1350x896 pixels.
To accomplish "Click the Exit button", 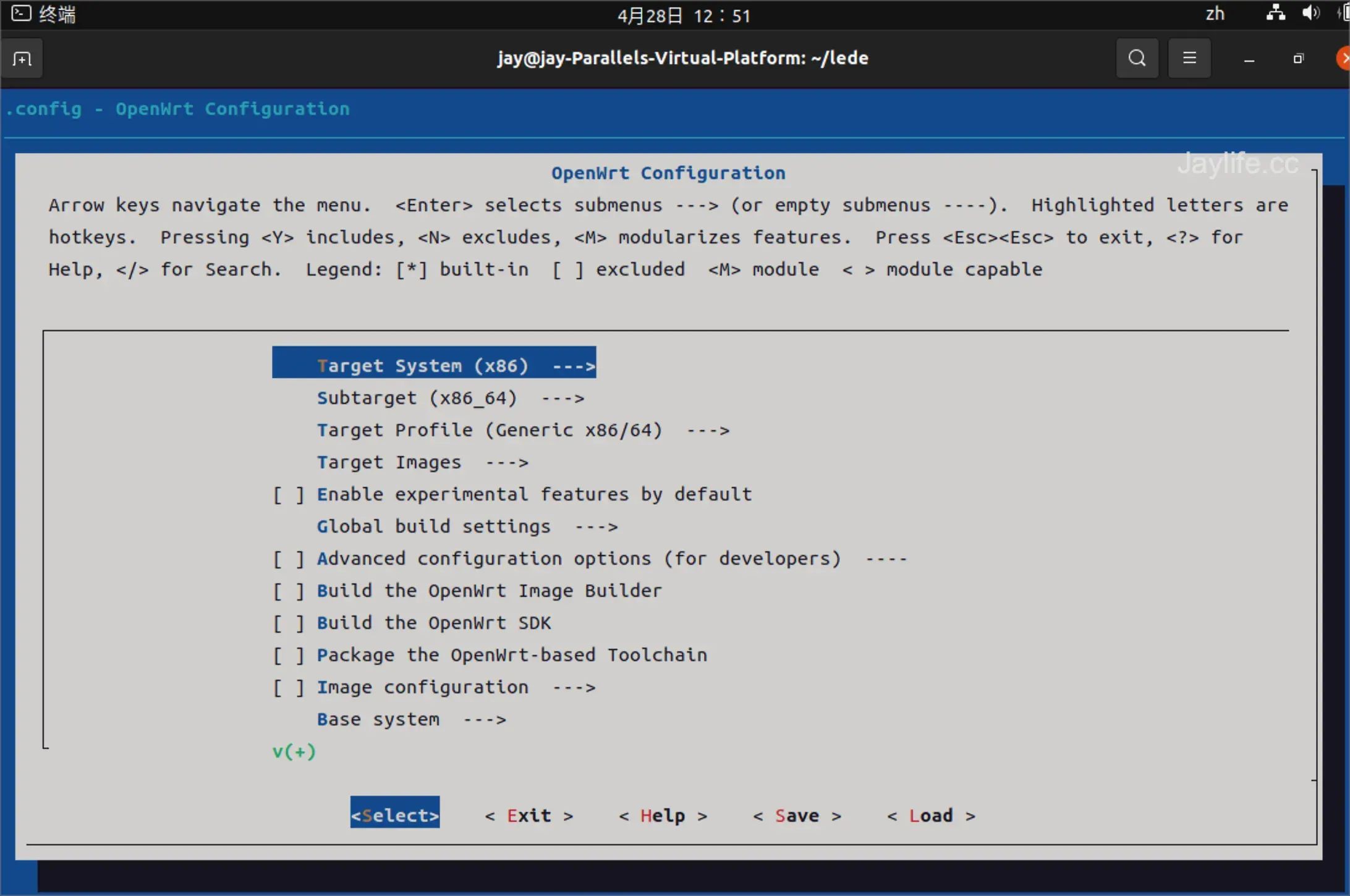I will 529,816.
